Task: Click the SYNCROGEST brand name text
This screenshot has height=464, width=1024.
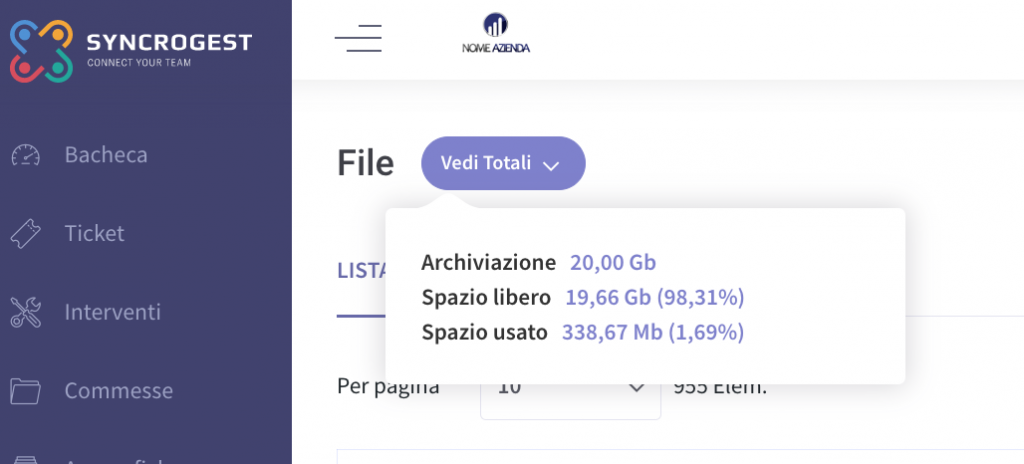Action: [169, 43]
